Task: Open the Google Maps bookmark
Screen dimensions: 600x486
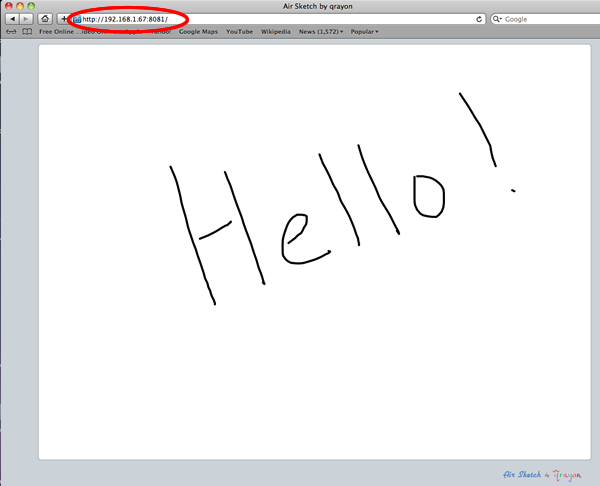Action: 198,32
